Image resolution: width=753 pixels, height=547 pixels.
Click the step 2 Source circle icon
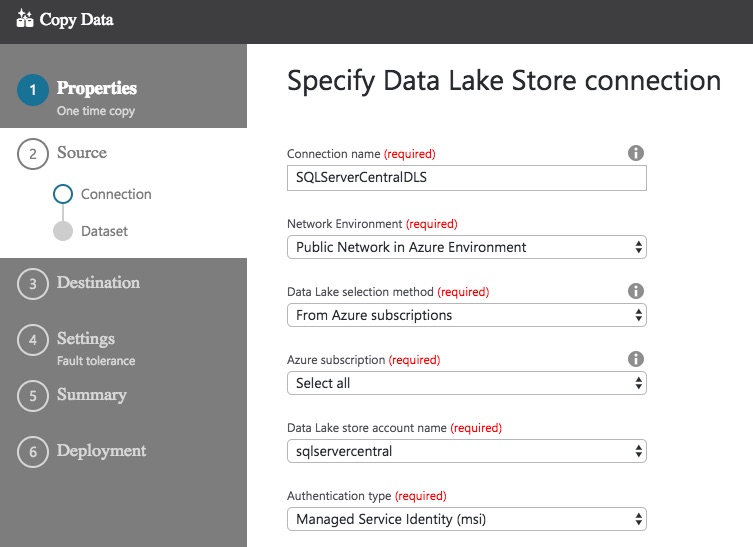[x=33, y=154]
